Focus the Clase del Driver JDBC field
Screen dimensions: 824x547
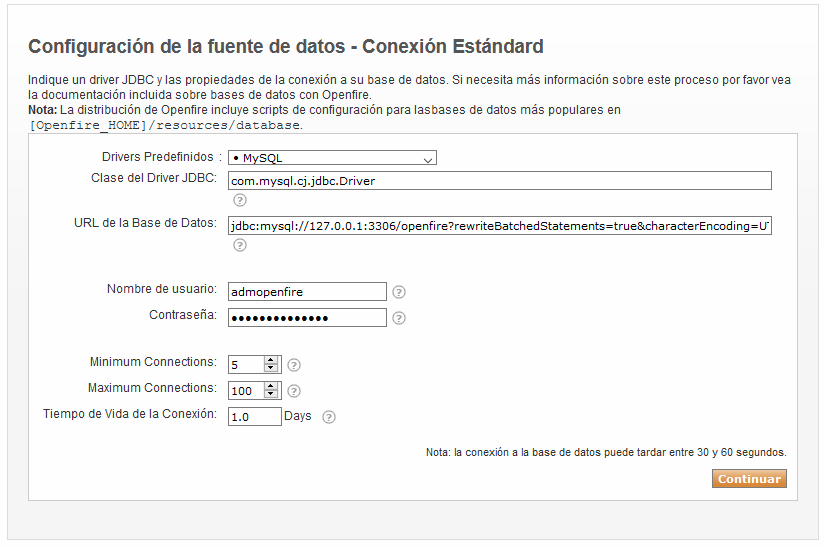500,181
